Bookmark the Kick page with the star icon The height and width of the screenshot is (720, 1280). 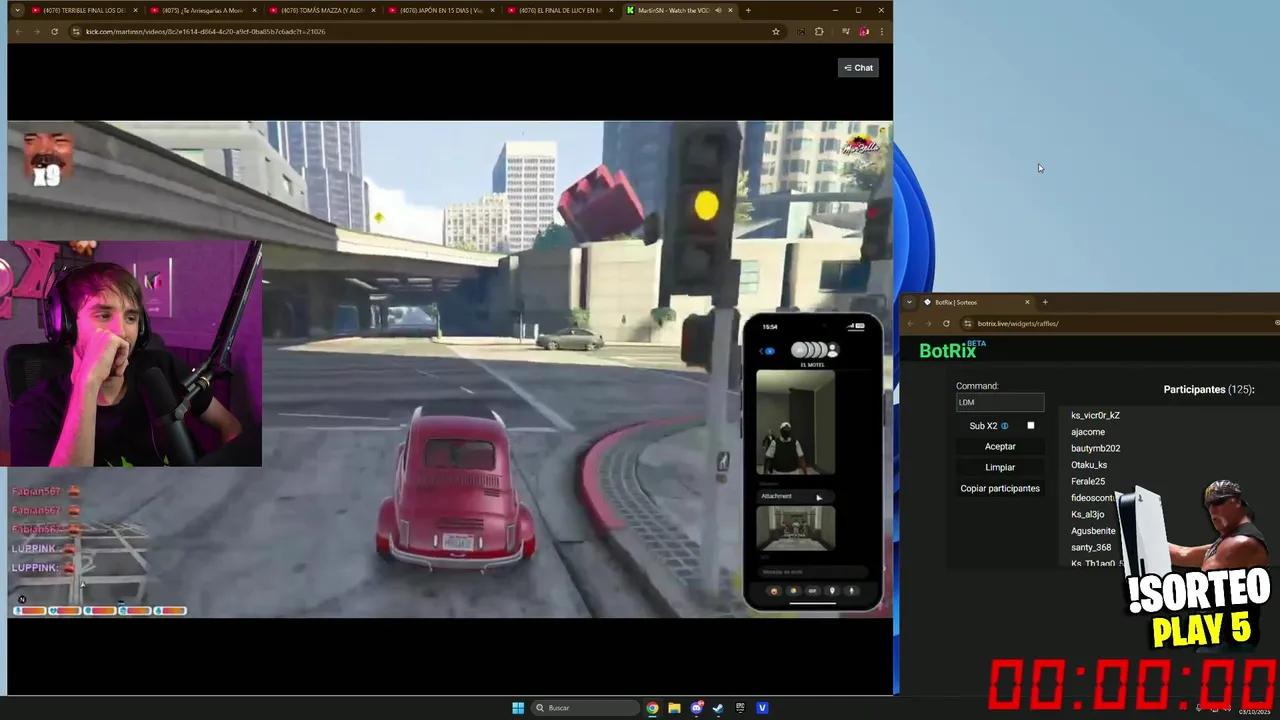click(x=775, y=31)
